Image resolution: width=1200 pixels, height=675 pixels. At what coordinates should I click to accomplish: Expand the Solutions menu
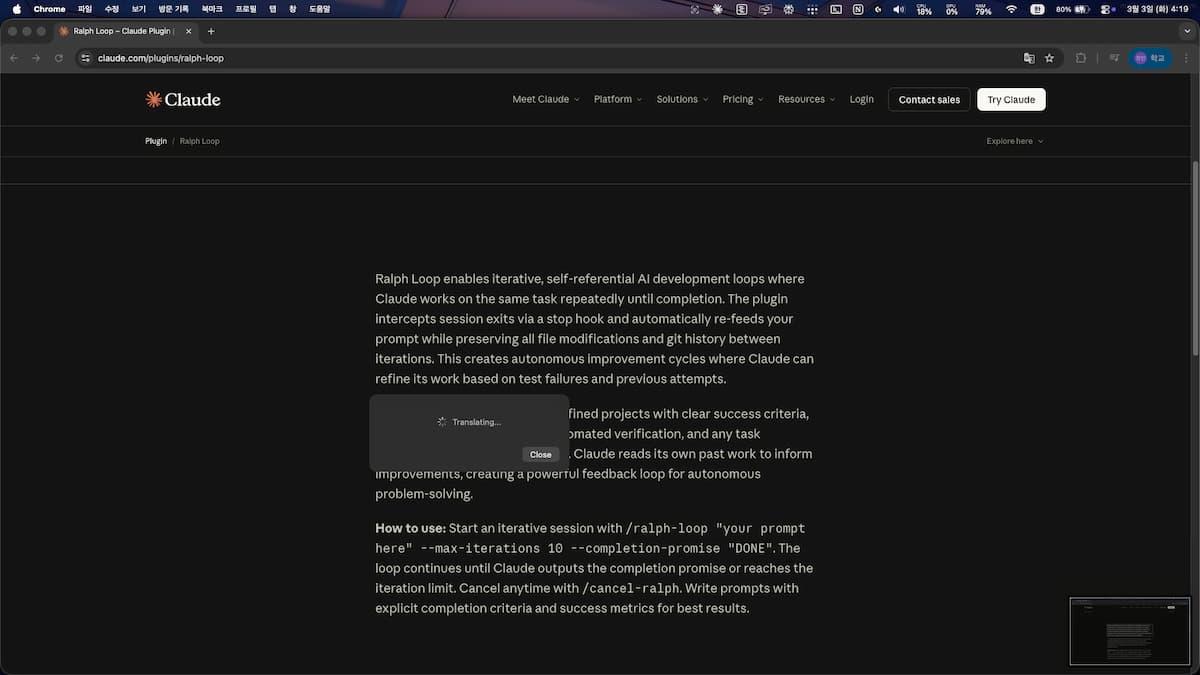682,99
